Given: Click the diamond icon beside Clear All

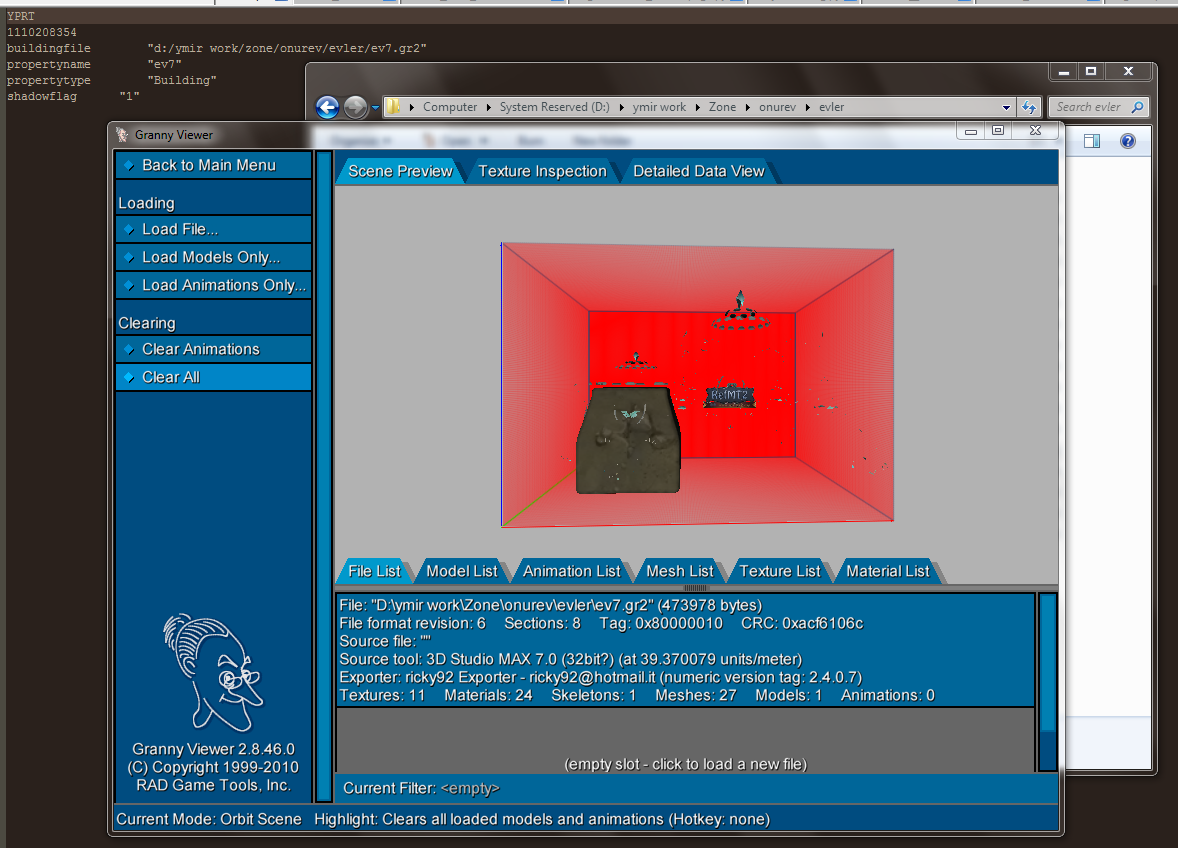Looking at the screenshot, I should (129, 377).
